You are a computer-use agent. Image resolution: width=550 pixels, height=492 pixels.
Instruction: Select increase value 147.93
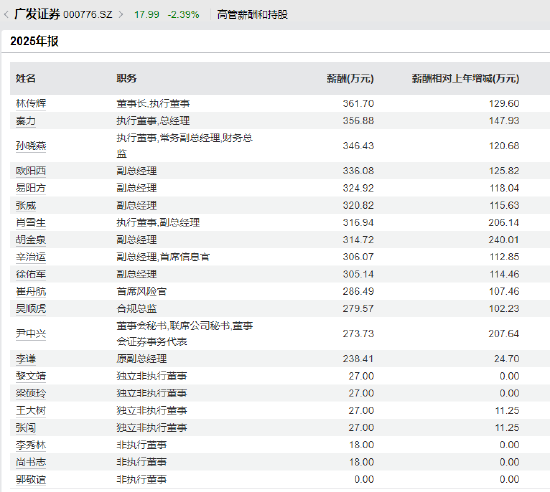[x=504, y=121]
